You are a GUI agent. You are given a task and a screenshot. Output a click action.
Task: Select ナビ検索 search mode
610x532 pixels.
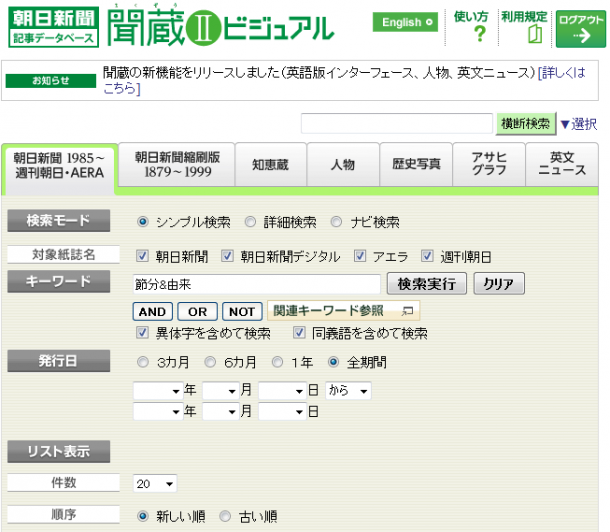[336, 222]
